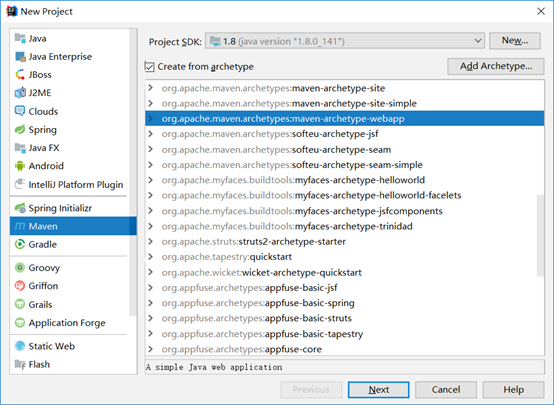554x405 pixels.
Task: Select Static Web project type
Action: 70,346
